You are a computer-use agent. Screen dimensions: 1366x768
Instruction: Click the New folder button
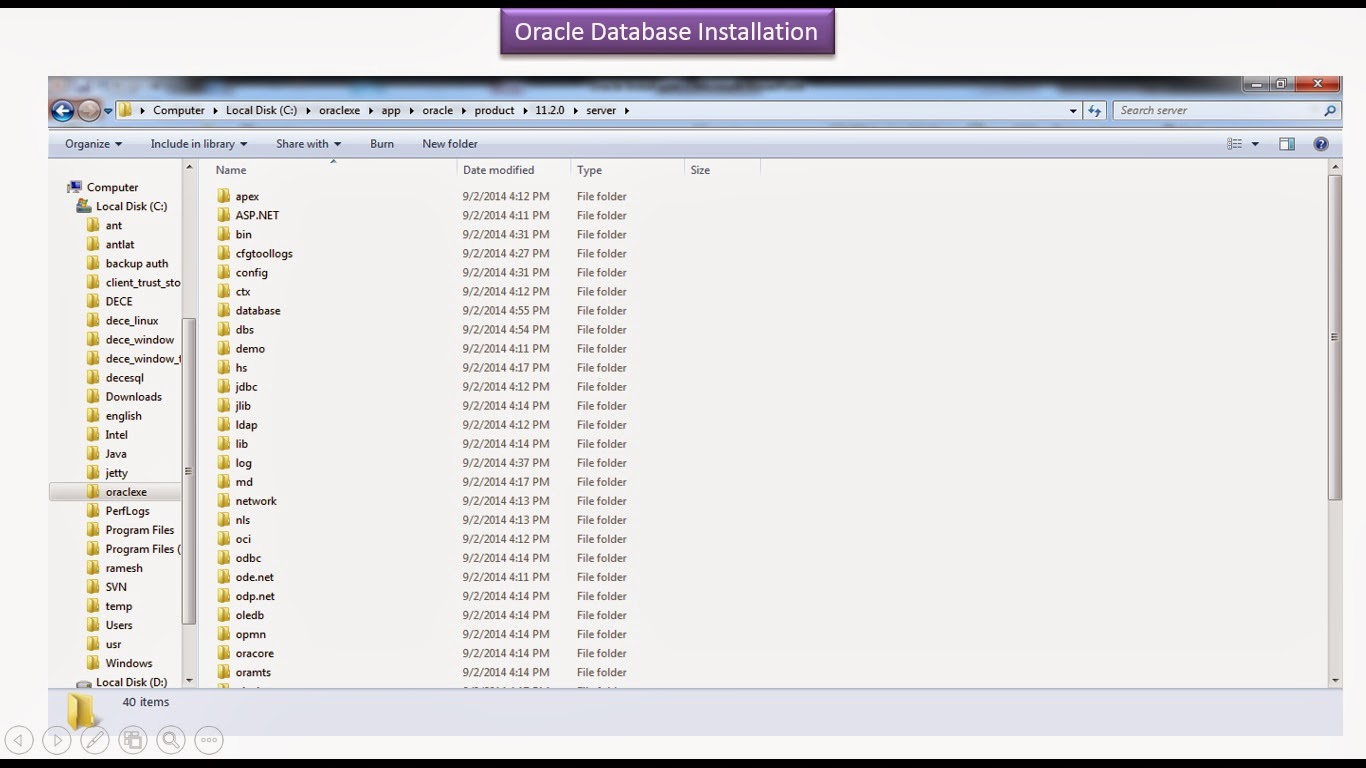pyautogui.click(x=450, y=144)
